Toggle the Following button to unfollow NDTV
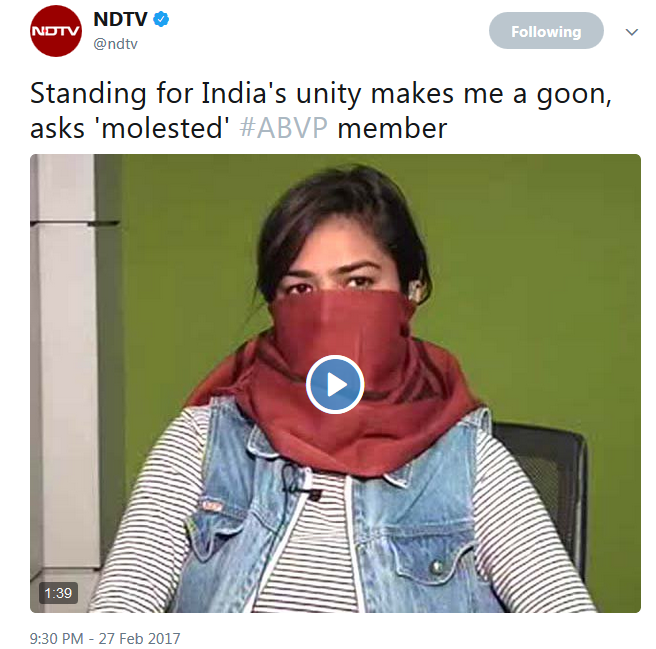656x649 pixels. [x=546, y=31]
